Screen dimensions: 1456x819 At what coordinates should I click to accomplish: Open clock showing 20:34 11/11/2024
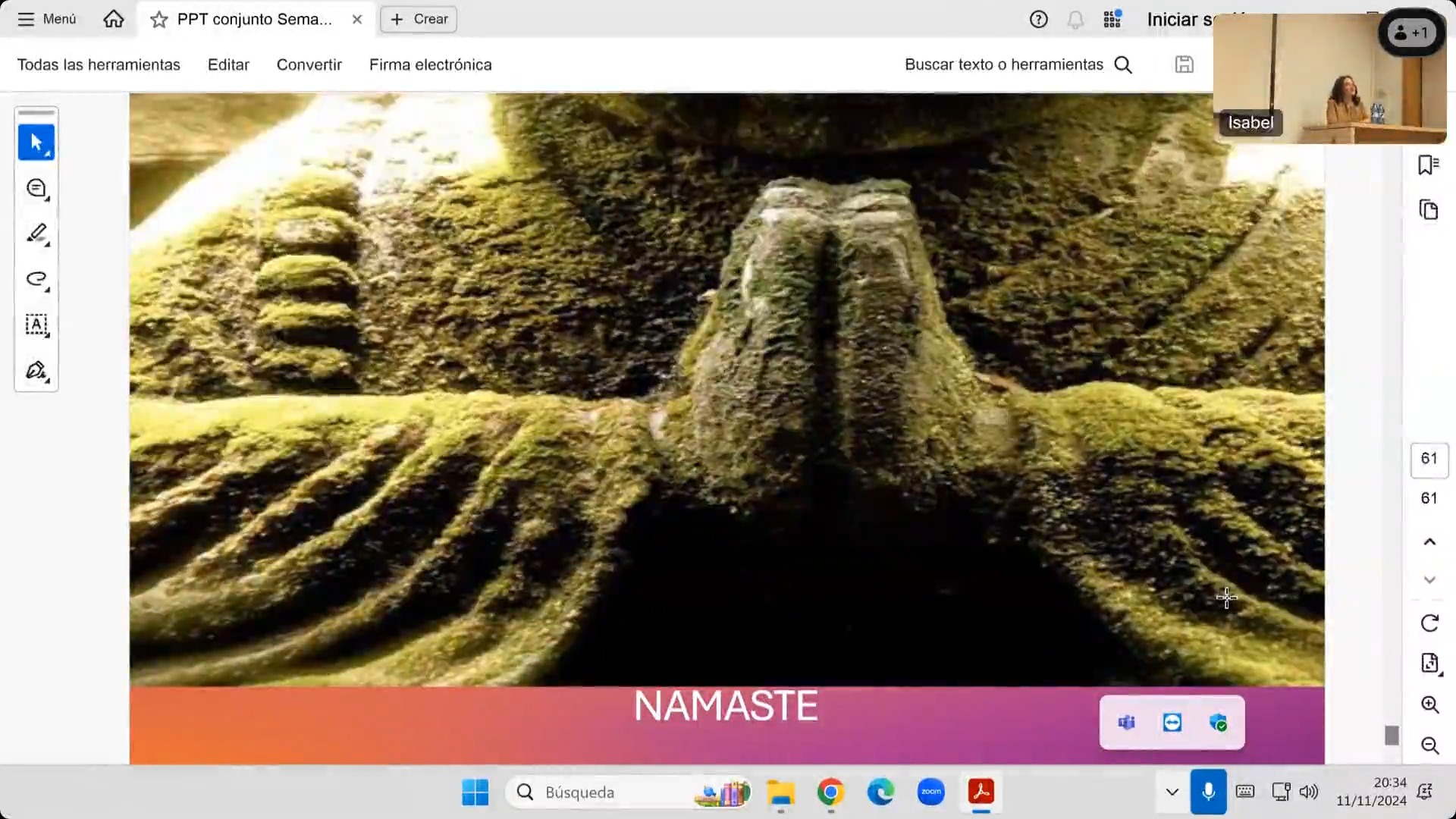[1371, 792]
